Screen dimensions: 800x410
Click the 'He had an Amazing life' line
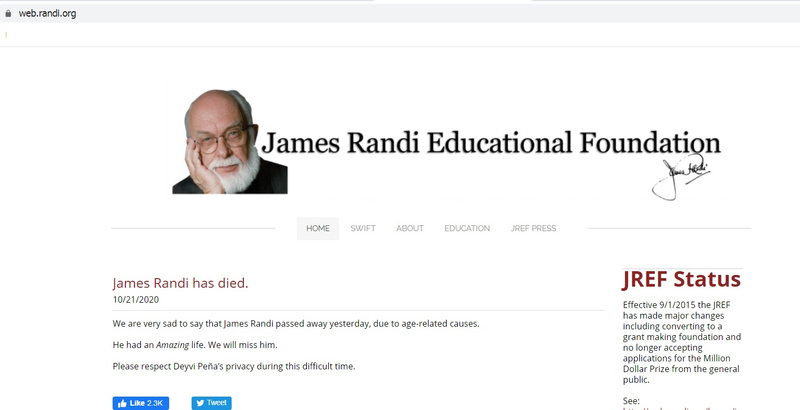195,345
